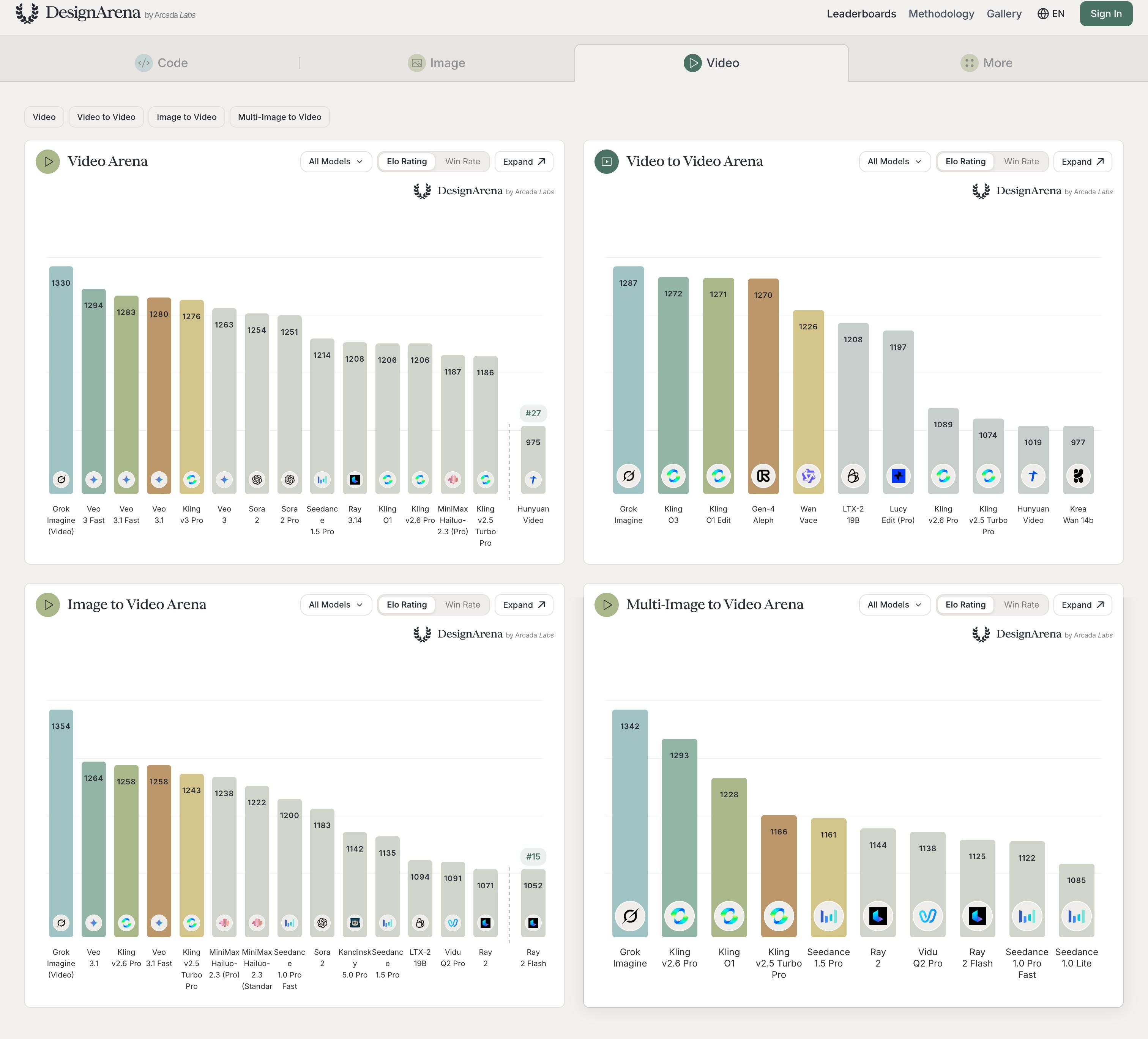
Task: Click the Wan Vace icon
Action: [x=808, y=475]
